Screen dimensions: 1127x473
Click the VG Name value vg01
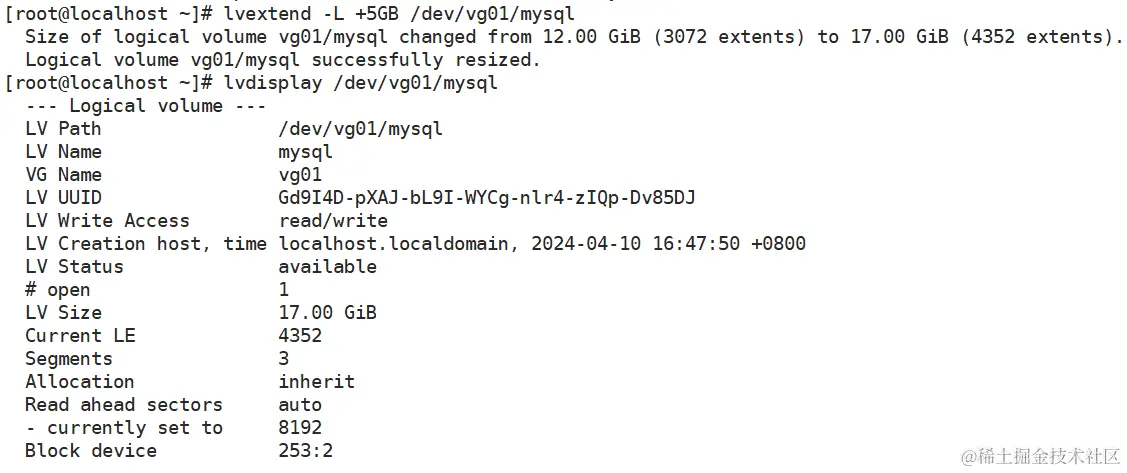point(300,175)
